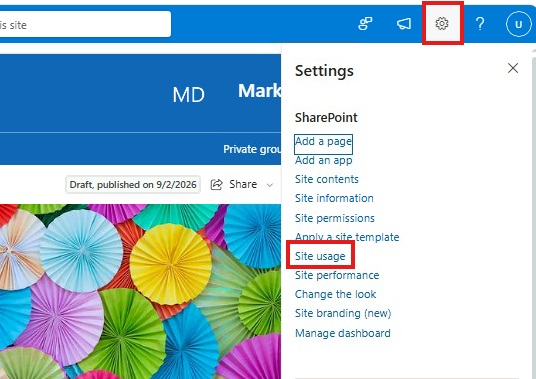Open the Add an app link
The width and height of the screenshot is (536, 379).
coord(323,160)
